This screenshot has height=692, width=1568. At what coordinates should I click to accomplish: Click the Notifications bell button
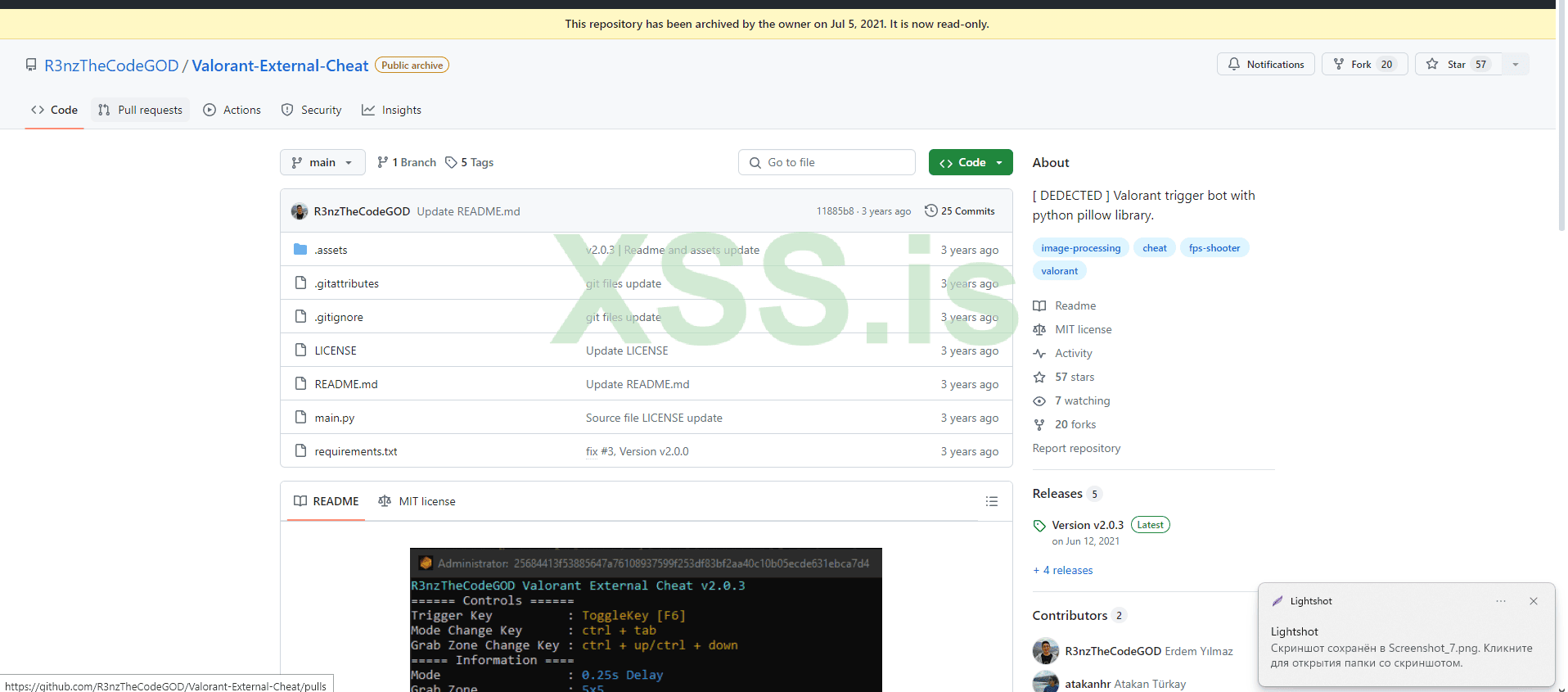pyautogui.click(x=1265, y=64)
